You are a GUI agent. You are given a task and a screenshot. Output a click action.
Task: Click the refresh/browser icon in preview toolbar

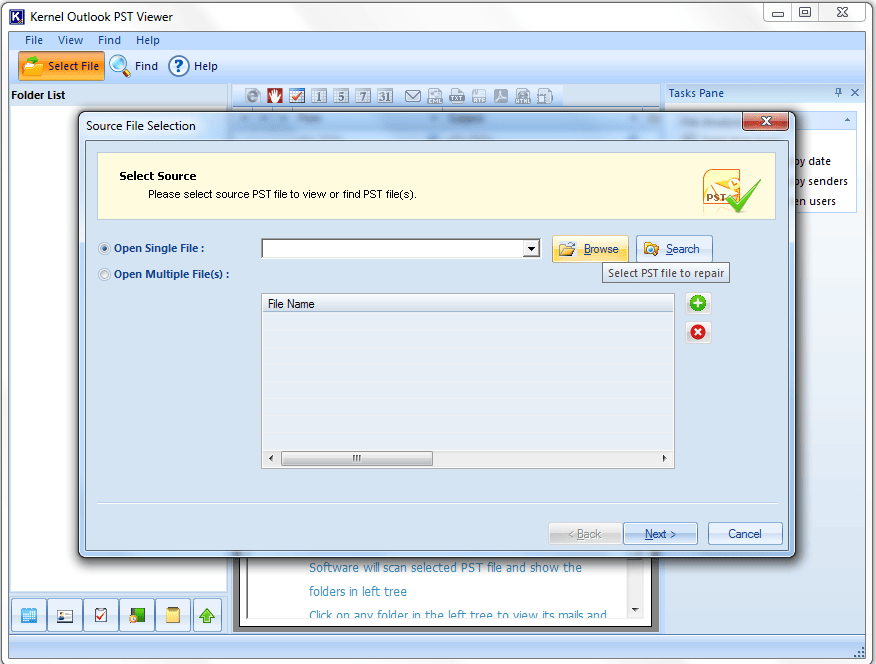click(253, 96)
